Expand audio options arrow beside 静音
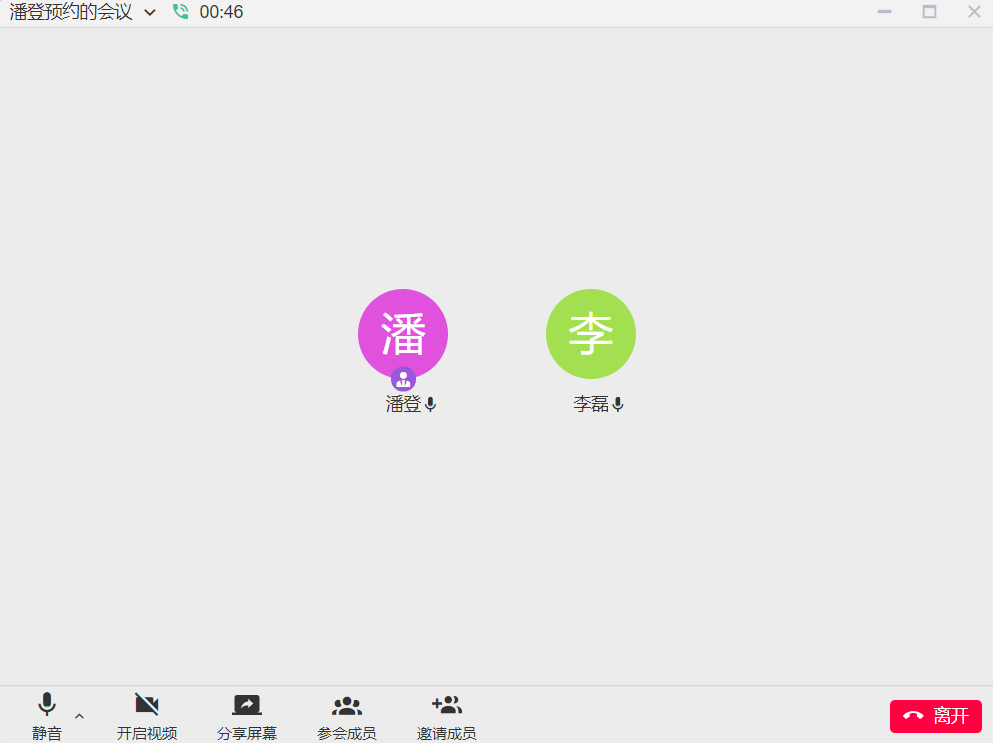 click(80, 716)
